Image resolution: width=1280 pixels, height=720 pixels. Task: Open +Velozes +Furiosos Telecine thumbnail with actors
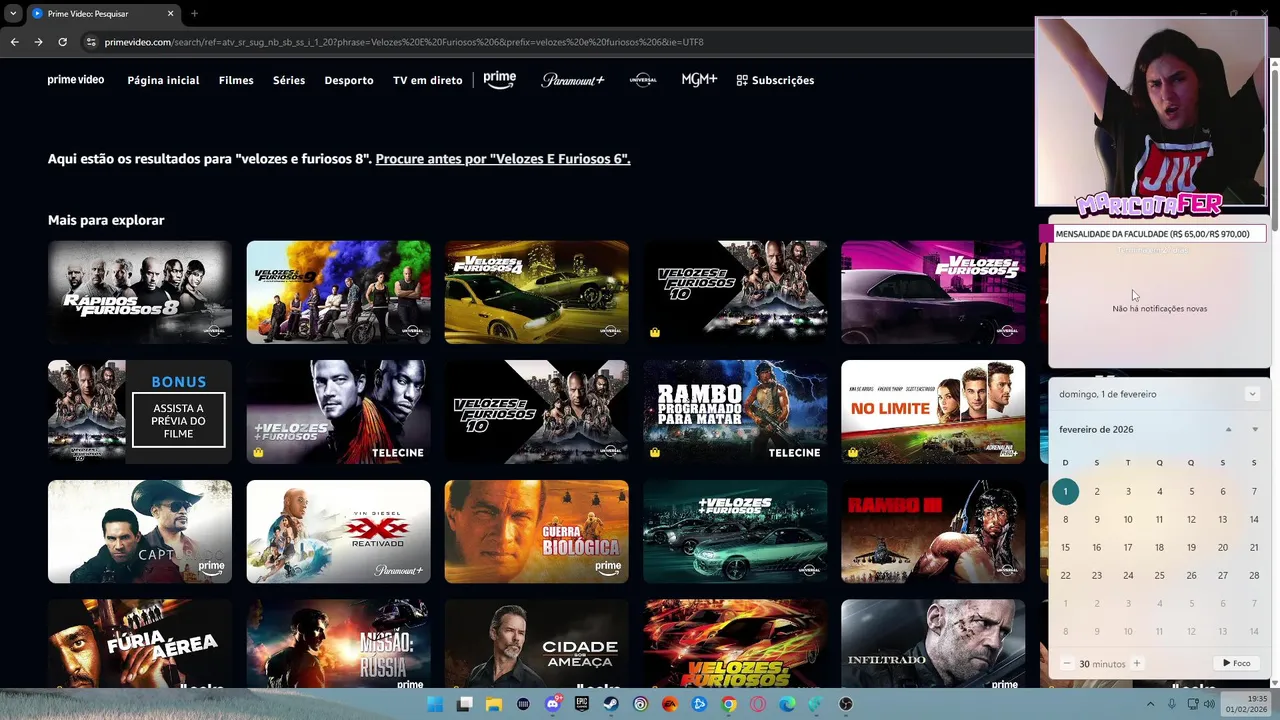pos(339,412)
